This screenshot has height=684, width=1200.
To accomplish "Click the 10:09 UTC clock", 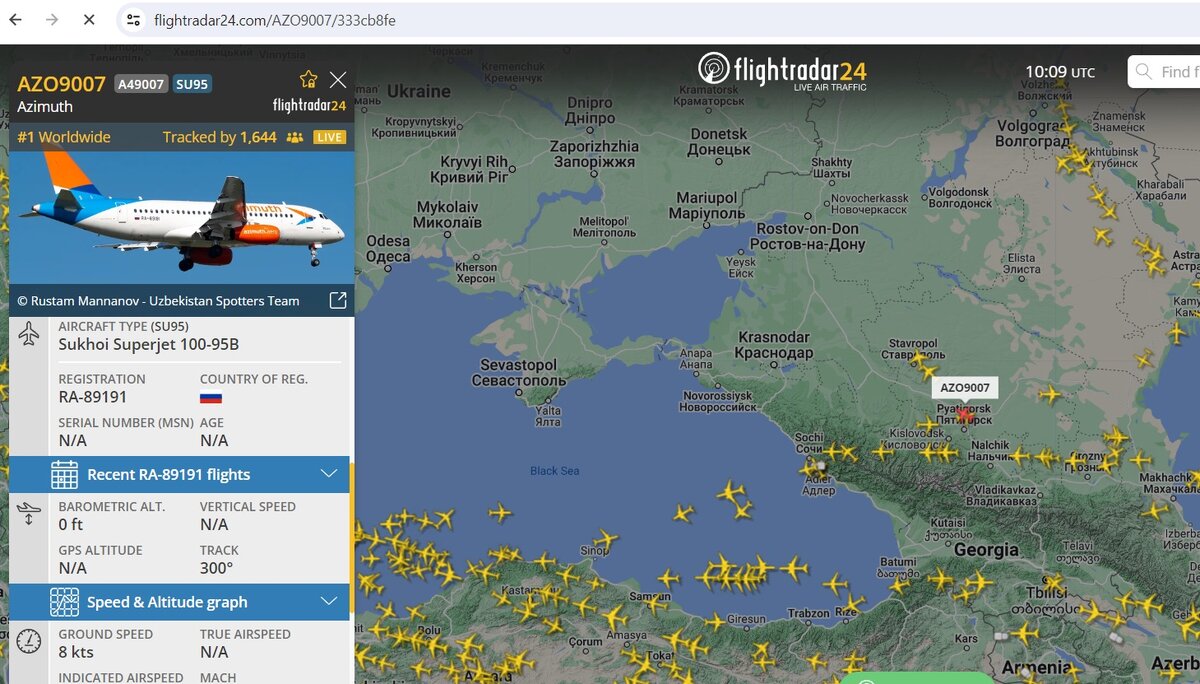I will (1060, 72).
